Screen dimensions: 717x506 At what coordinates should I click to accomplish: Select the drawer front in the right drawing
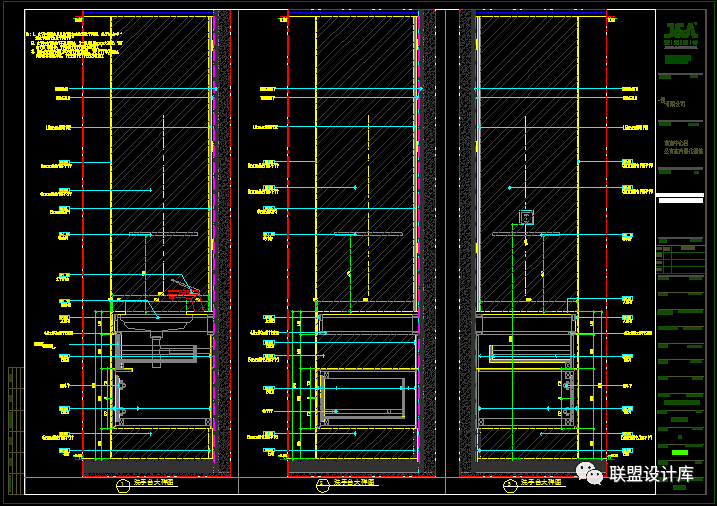525,347
